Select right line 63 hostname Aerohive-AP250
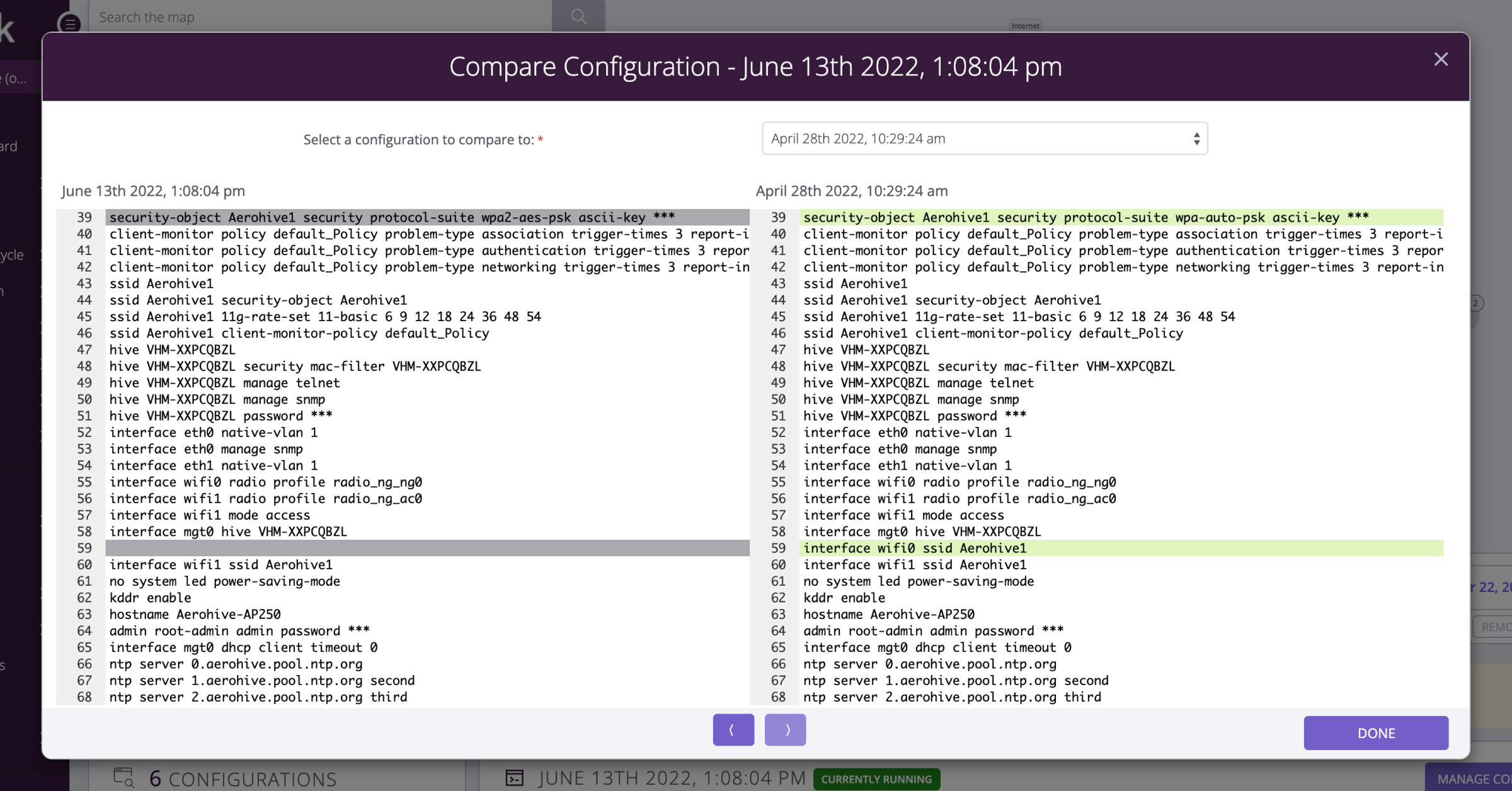1512x791 pixels. tap(889, 614)
